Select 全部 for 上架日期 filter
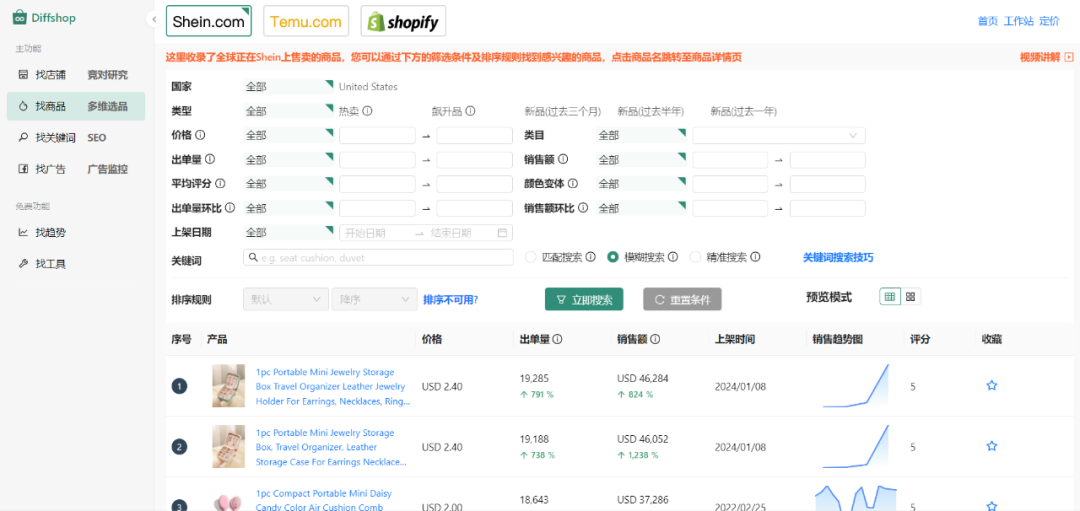Image resolution: width=1080 pixels, height=511 pixels. pos(288,232)
